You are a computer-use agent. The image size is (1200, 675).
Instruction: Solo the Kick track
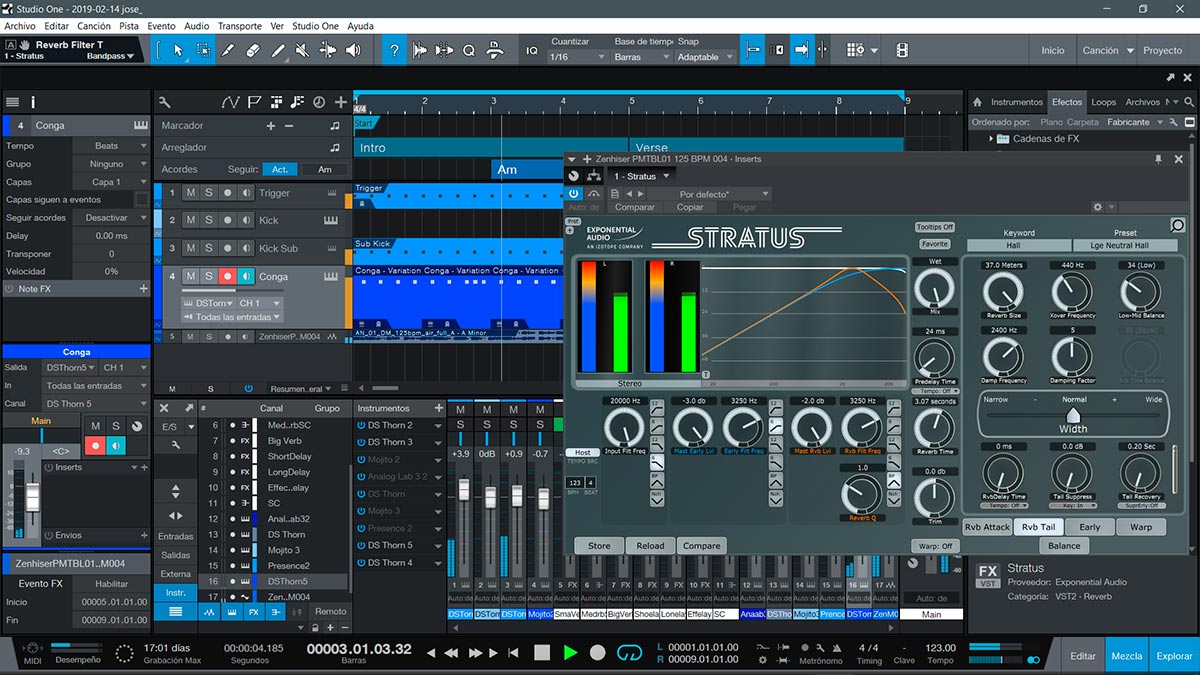tap(209, 220)
